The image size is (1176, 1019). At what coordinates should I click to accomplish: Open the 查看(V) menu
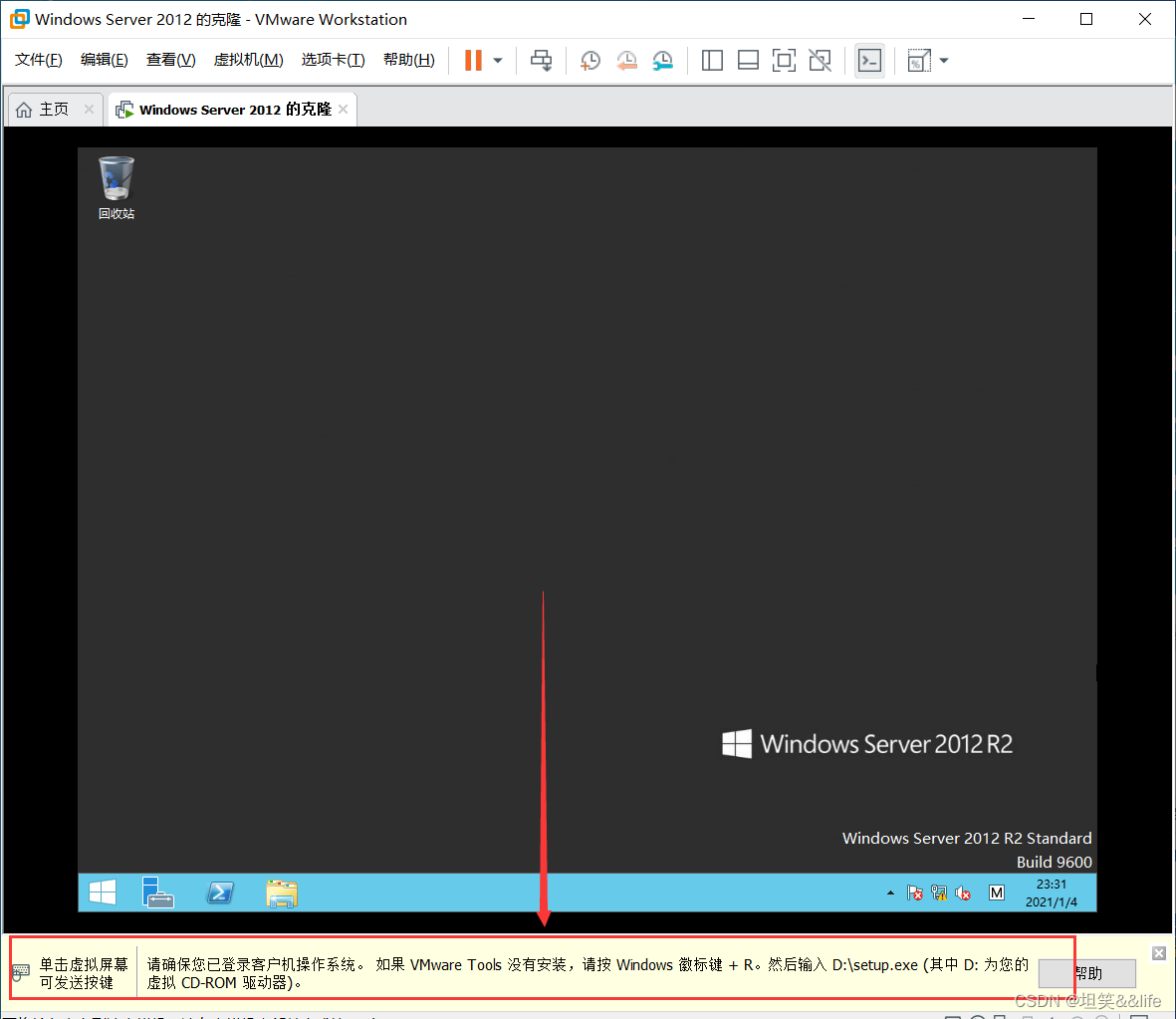point(171,60)
